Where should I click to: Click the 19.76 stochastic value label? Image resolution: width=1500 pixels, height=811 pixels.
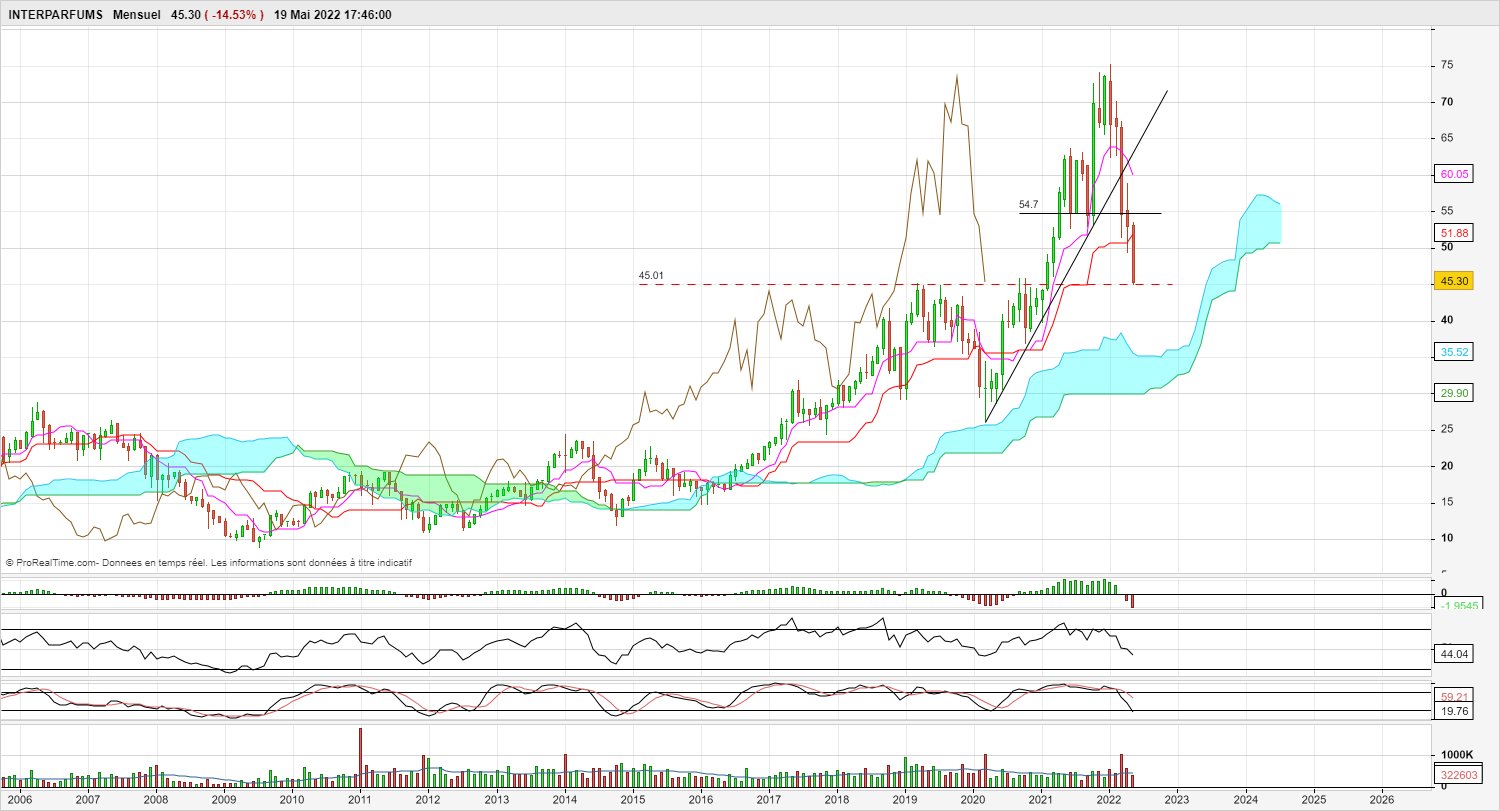1453,711
